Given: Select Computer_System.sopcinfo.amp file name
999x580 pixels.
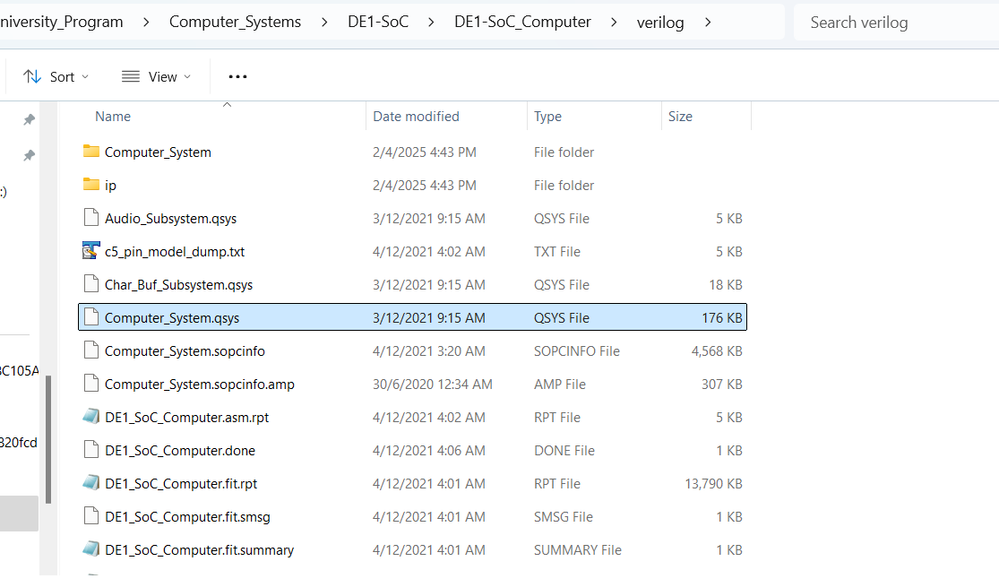Looking at the screenshot, I should click(199, 384).
